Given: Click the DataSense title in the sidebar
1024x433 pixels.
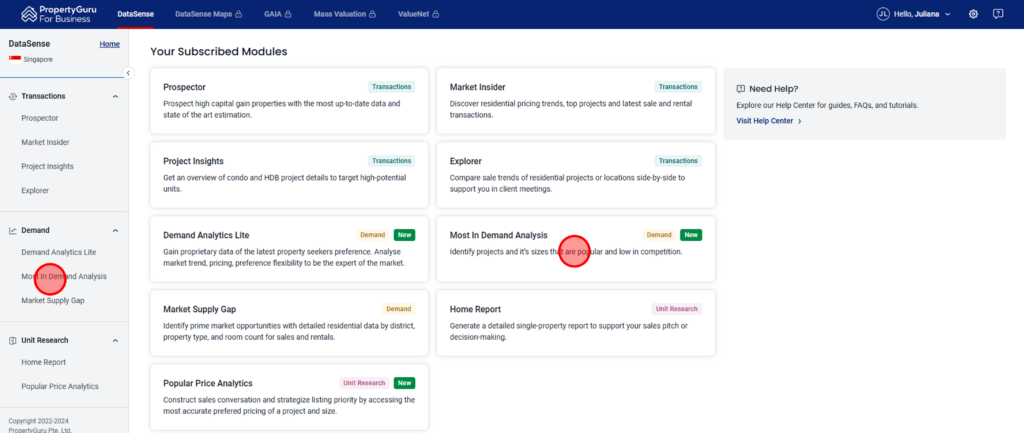Looking at the screenshot, I should coord(29,44).
